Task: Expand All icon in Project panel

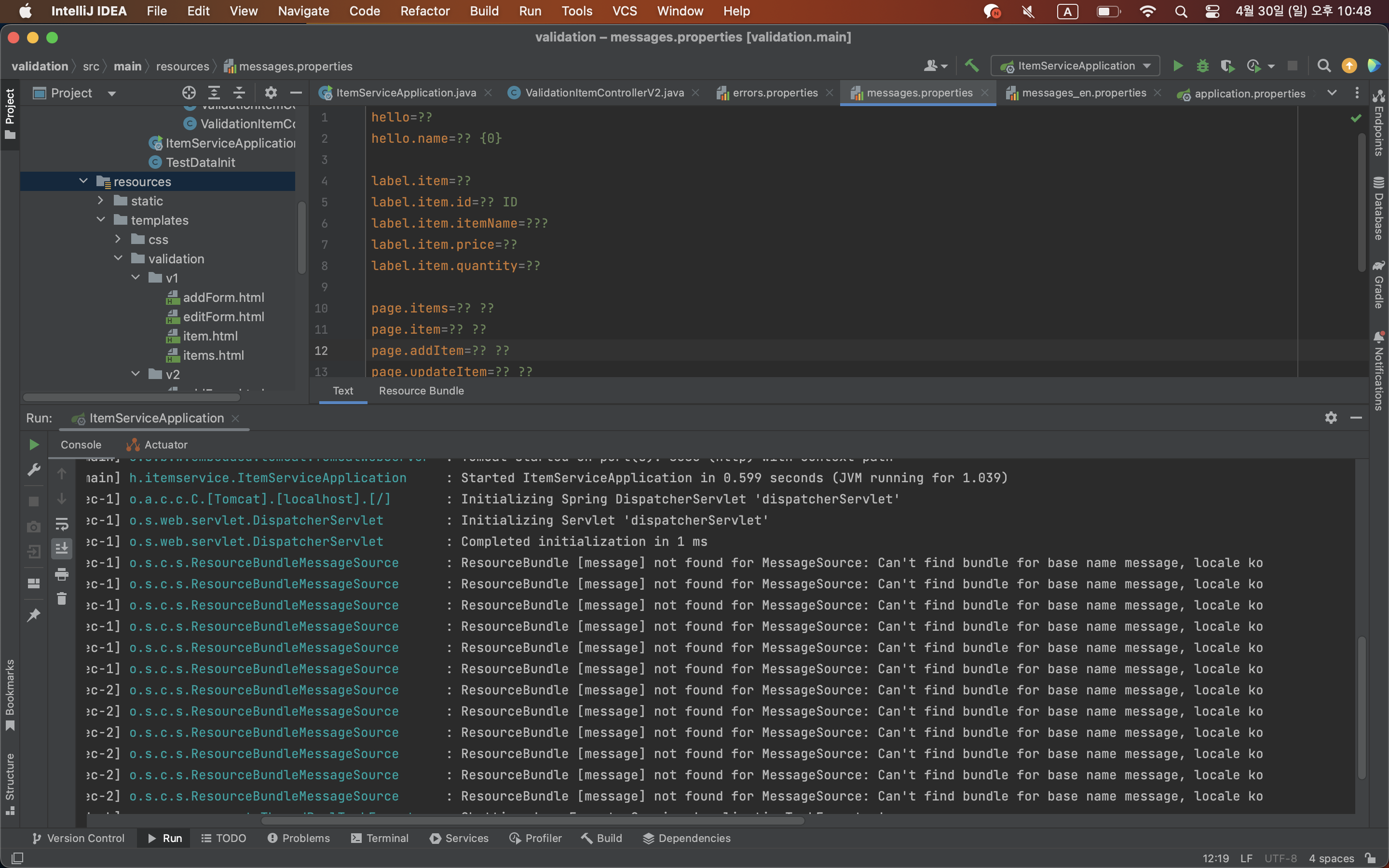Action: tap(214, 93)
